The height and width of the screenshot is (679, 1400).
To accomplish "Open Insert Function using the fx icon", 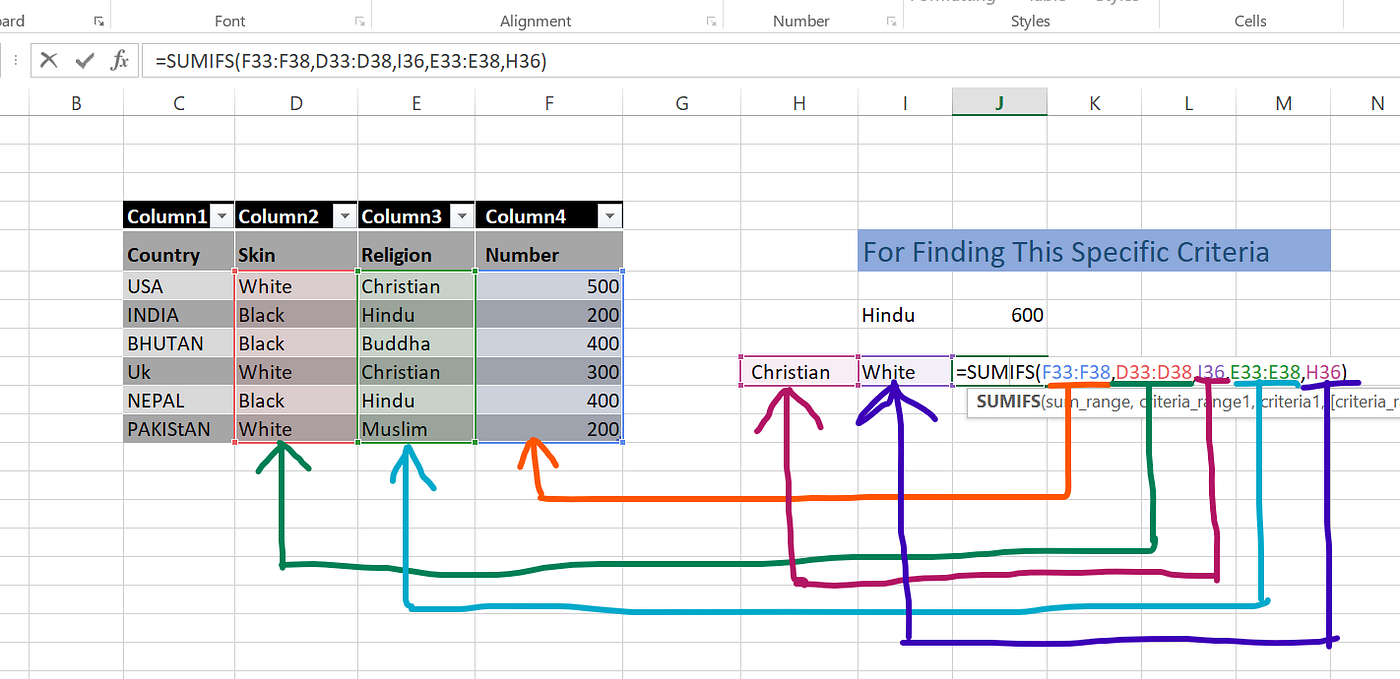I will click(119, 60).
